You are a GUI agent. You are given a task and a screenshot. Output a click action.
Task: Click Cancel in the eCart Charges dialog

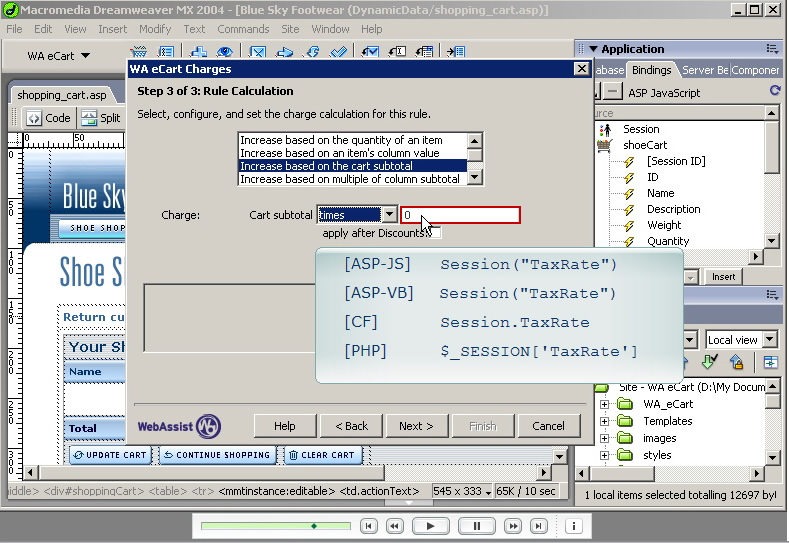(548, 426)
